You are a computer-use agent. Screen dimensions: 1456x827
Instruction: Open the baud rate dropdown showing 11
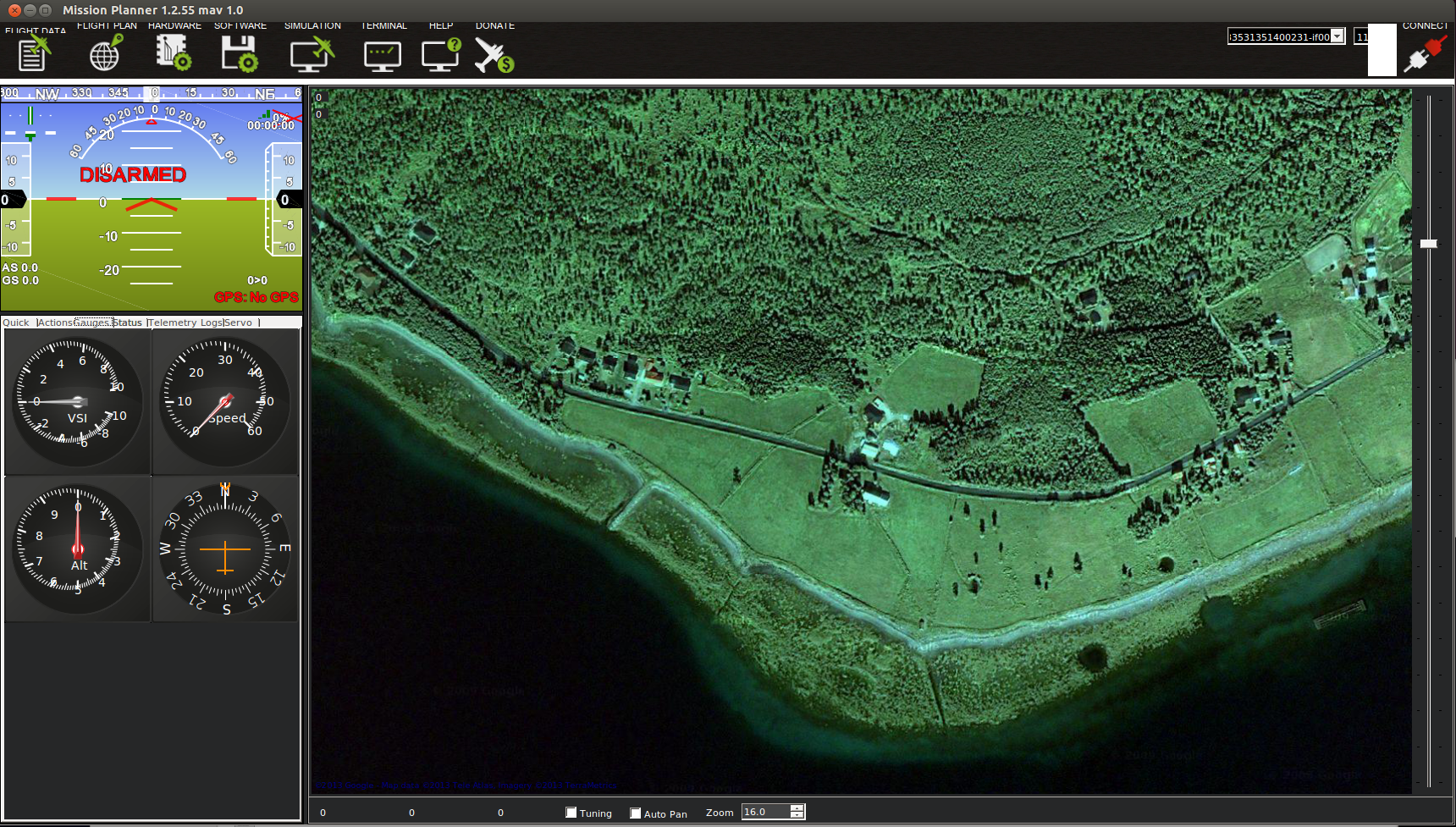1362,36
